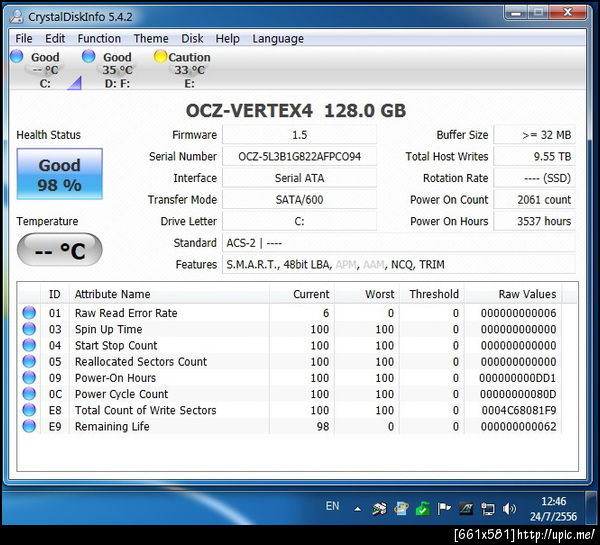This screenshot has width=600, height=545.
Task: Select the Start Stop Count attribute
Action: point(116,345)
